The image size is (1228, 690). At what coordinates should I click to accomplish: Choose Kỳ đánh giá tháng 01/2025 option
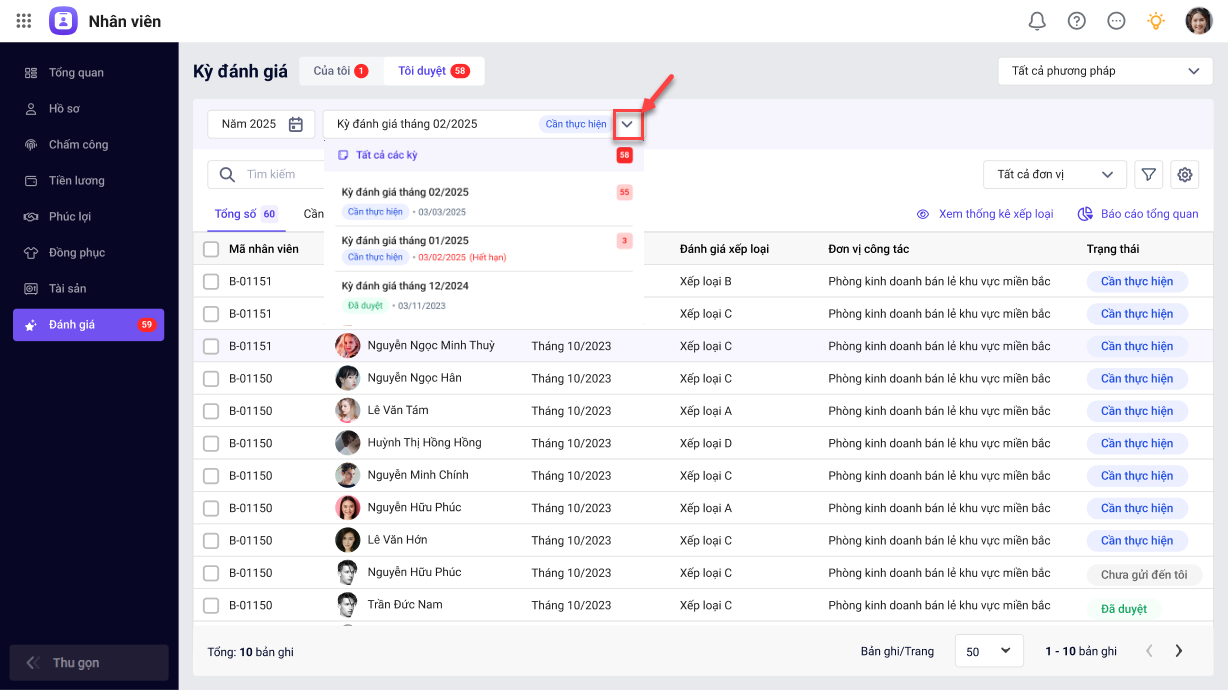[x=484, y=248]
